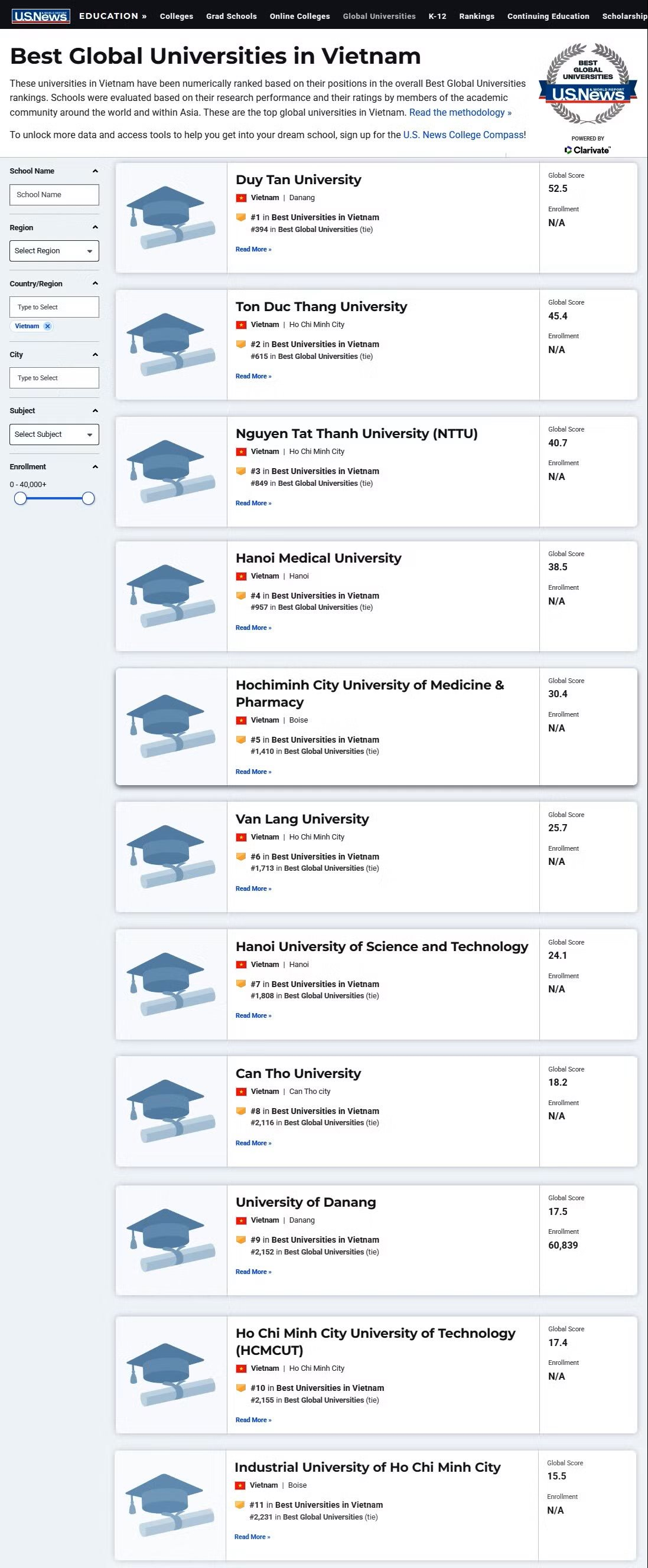Click the ranking badge icon for University of Danang

pos(240,1240)
